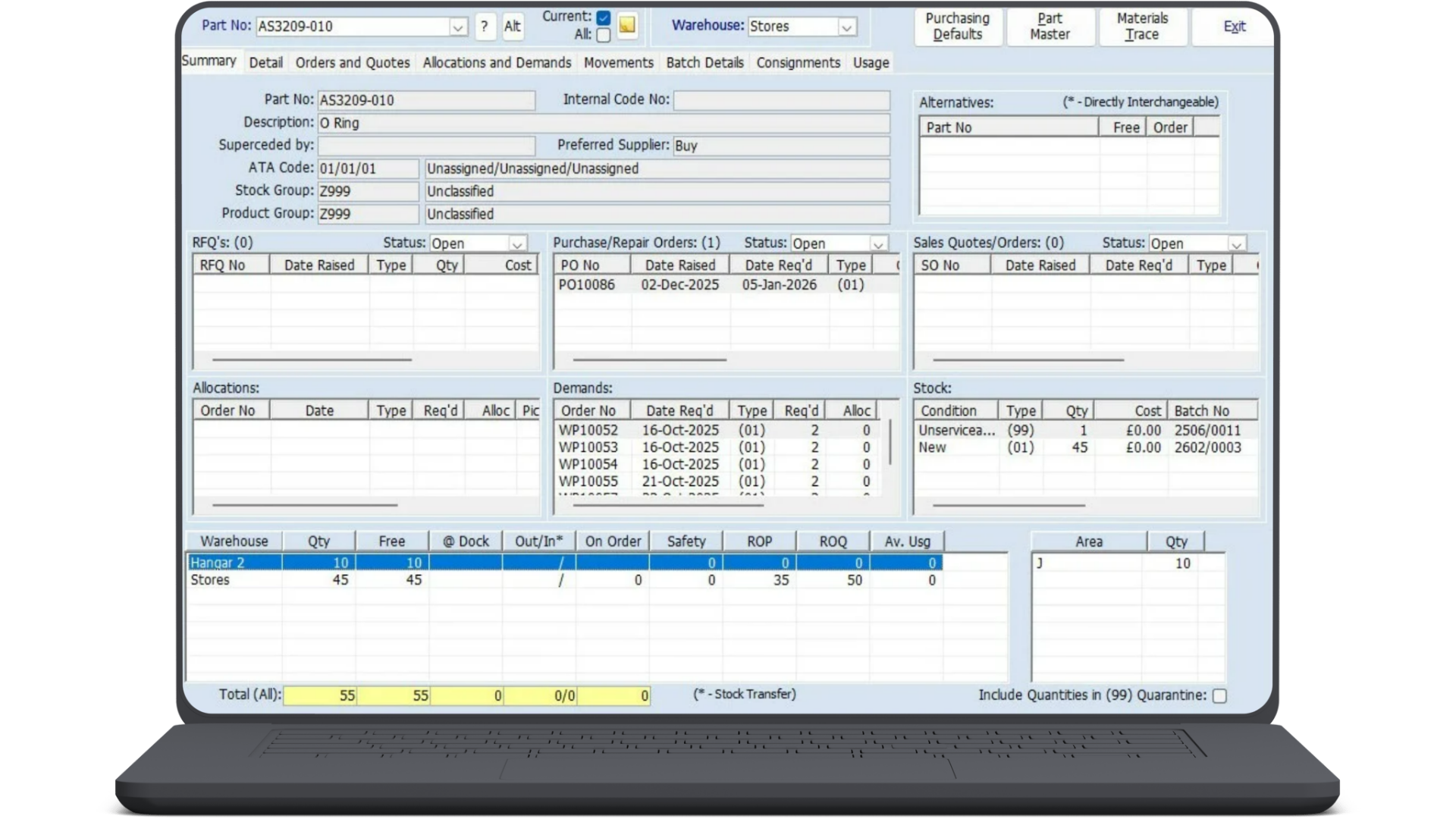The width and height of the screenshot is (1456, 819).
Task: Switch to the Consignments tab
Action: [x=797, y=63]
